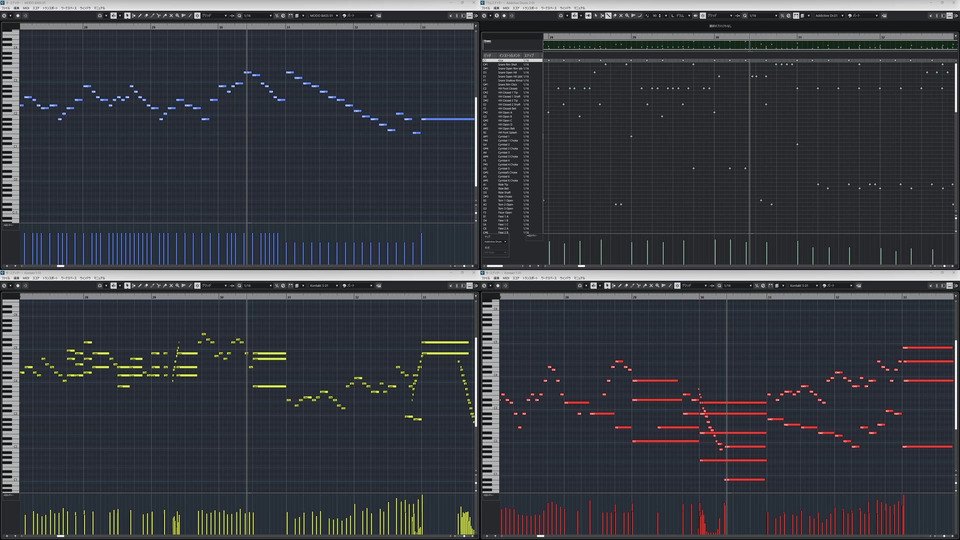Viewport: 960px width, 540px height.
Task: Open 1/16 quantize dropdown in red Kontakt editor
Action: pos(737,285)
